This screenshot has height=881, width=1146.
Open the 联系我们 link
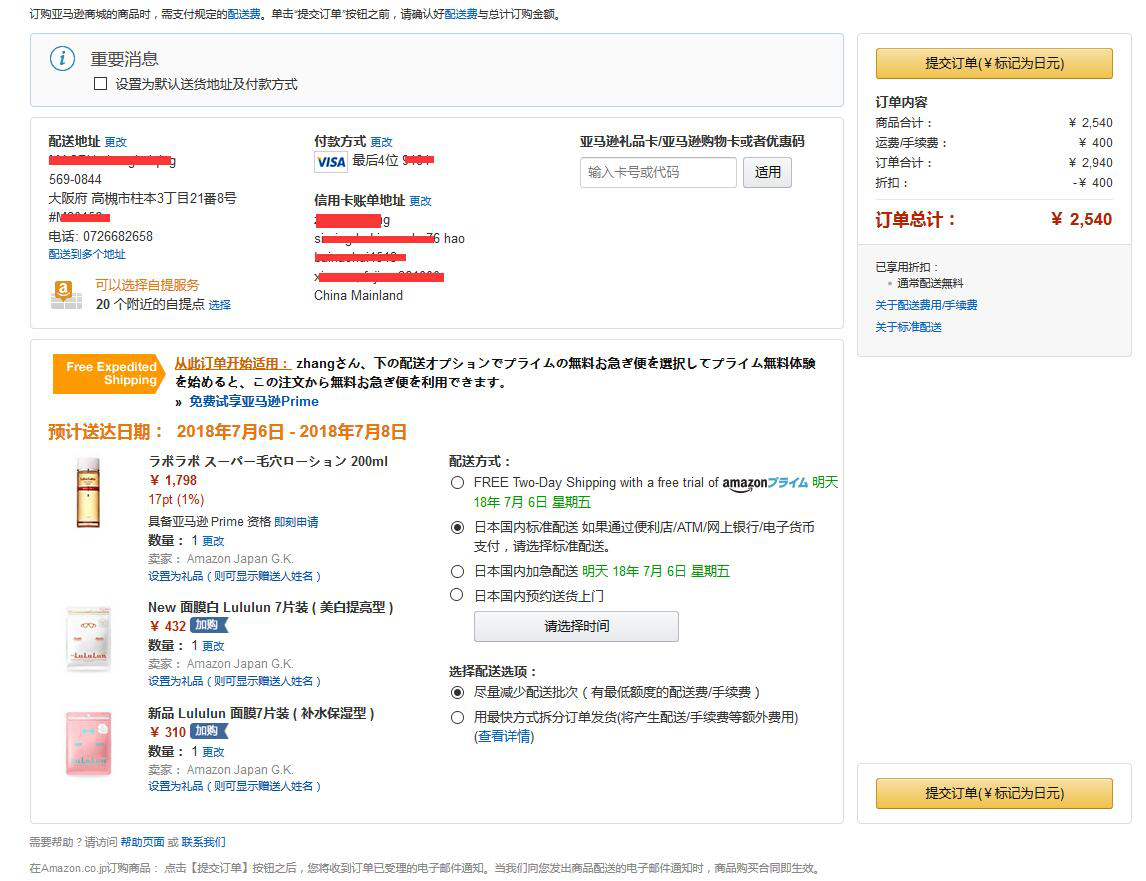pyautogui.click(x=203, y=842)
